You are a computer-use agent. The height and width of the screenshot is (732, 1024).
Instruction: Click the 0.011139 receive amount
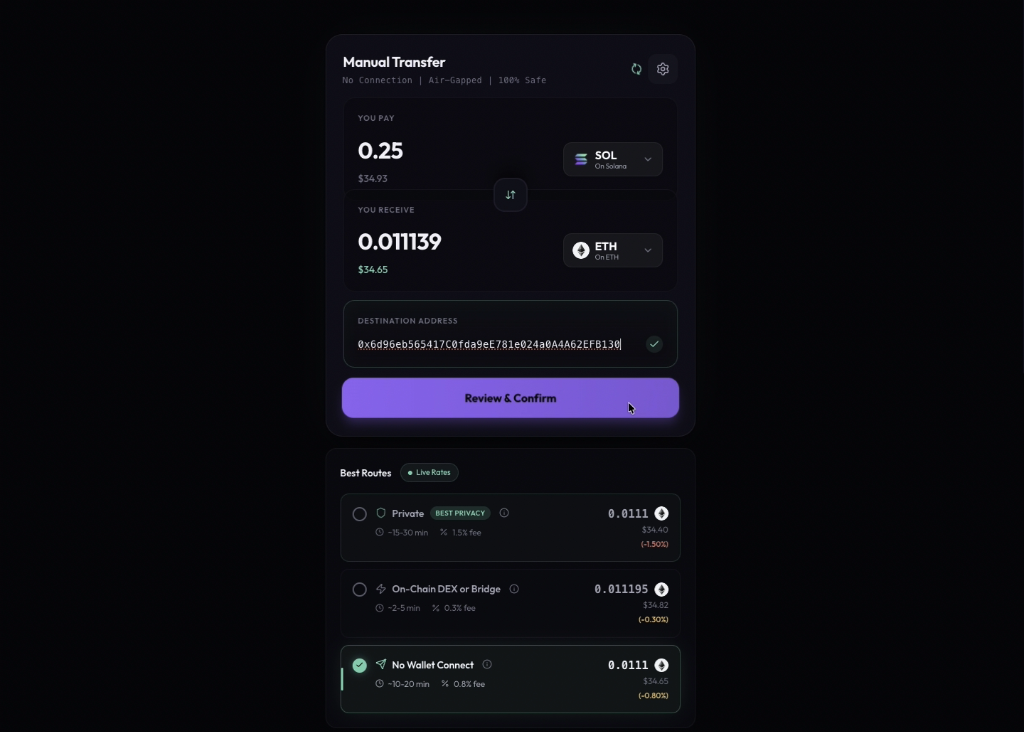[400, 242]
